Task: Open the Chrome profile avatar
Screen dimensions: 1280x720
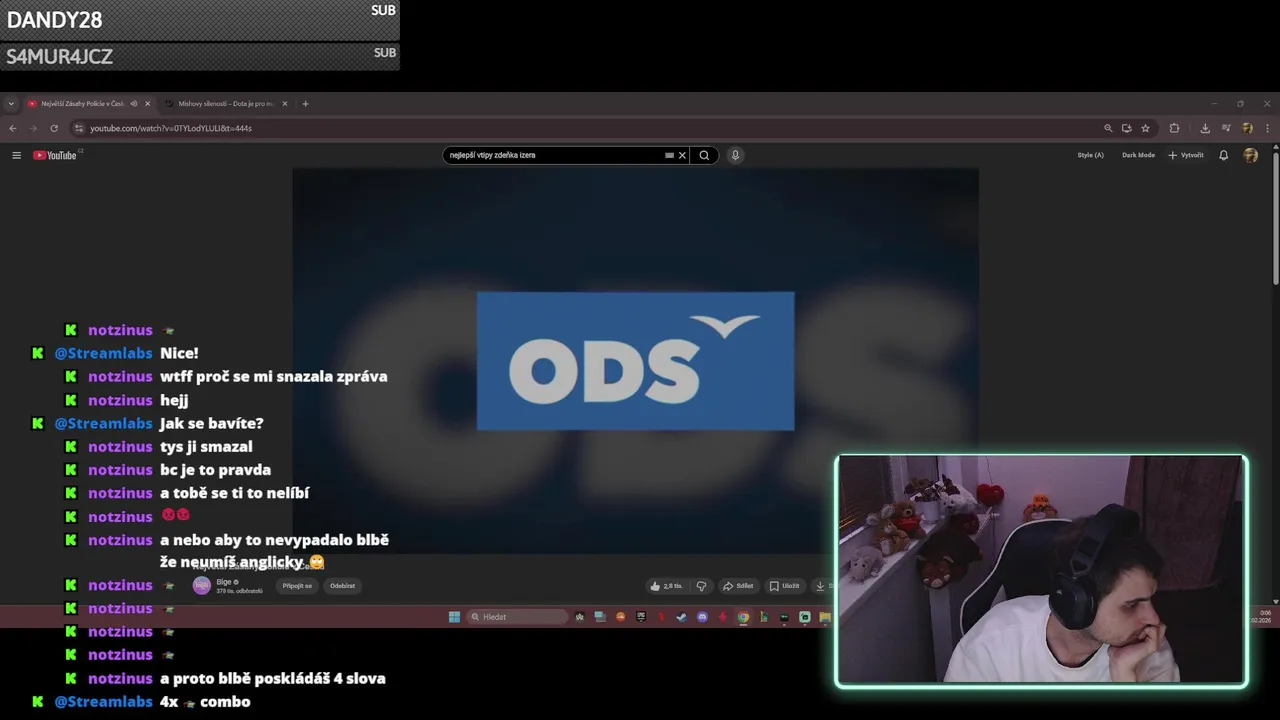Action: [x=1247, y=128]
